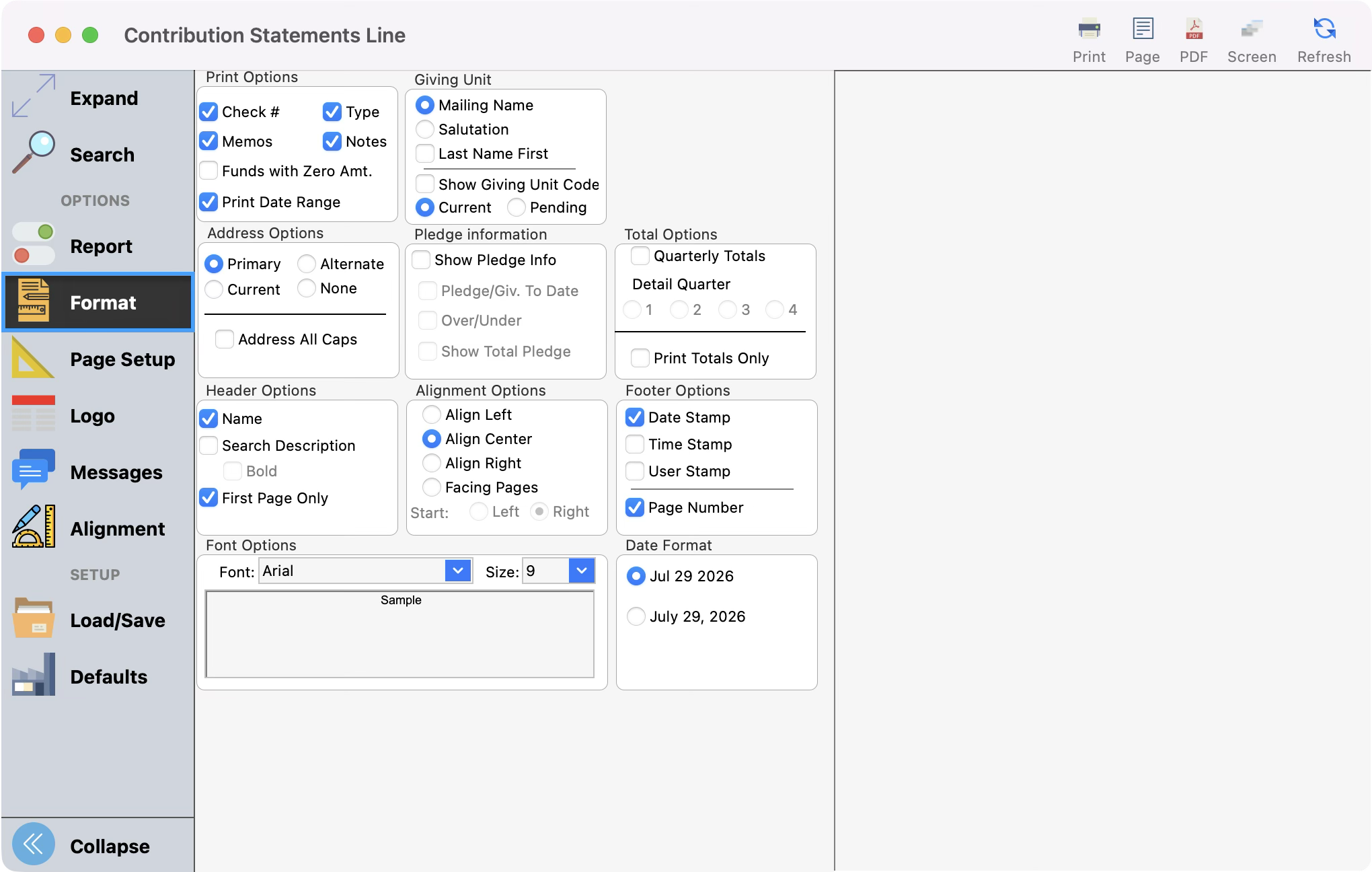Click the Search sidebar label

click(x=102, y=155)
